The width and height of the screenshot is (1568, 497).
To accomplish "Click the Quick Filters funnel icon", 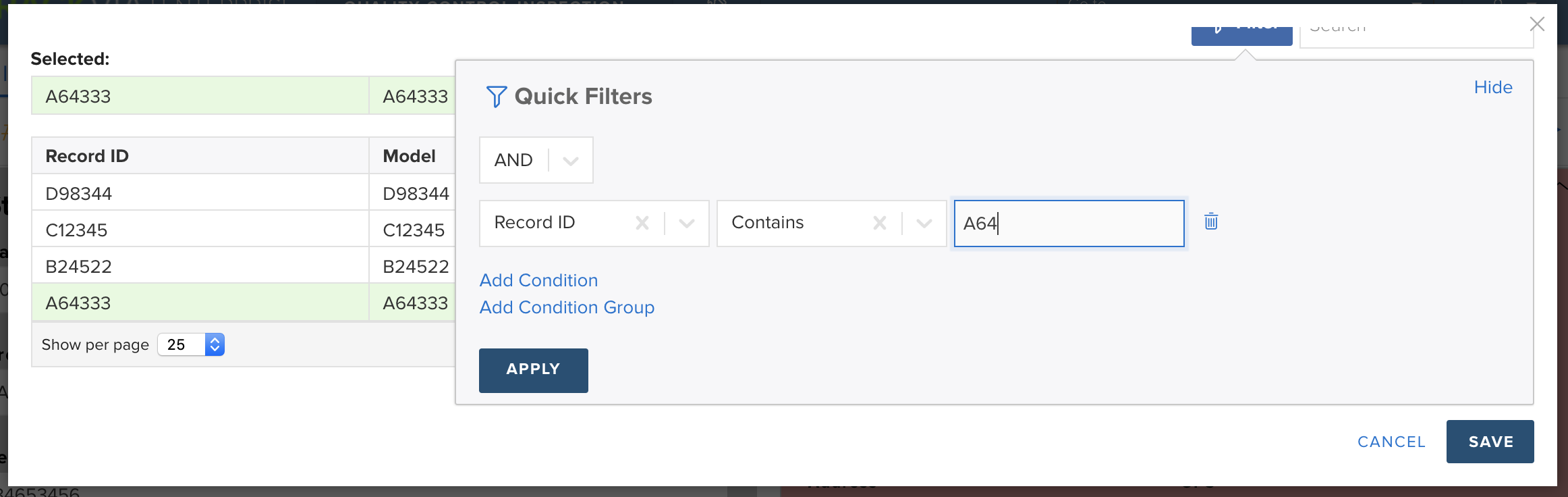I will (x=496, y=97).
